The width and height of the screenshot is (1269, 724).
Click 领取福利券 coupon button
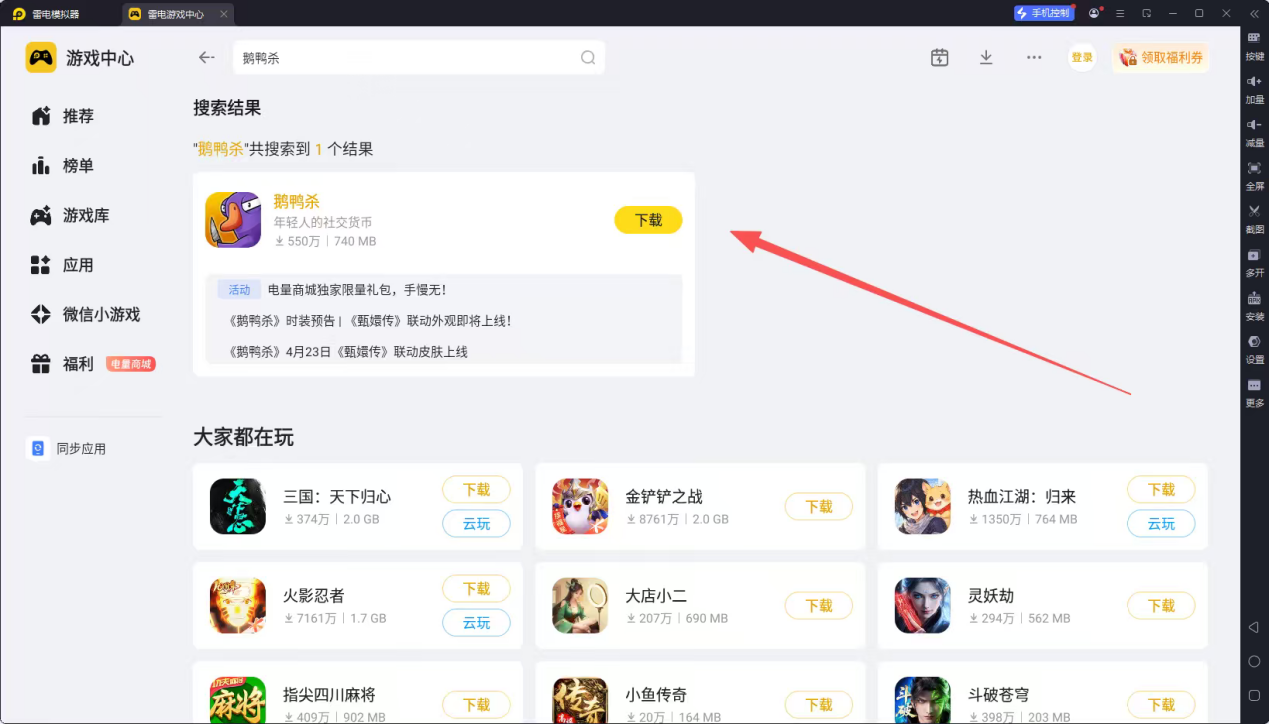1161,58
